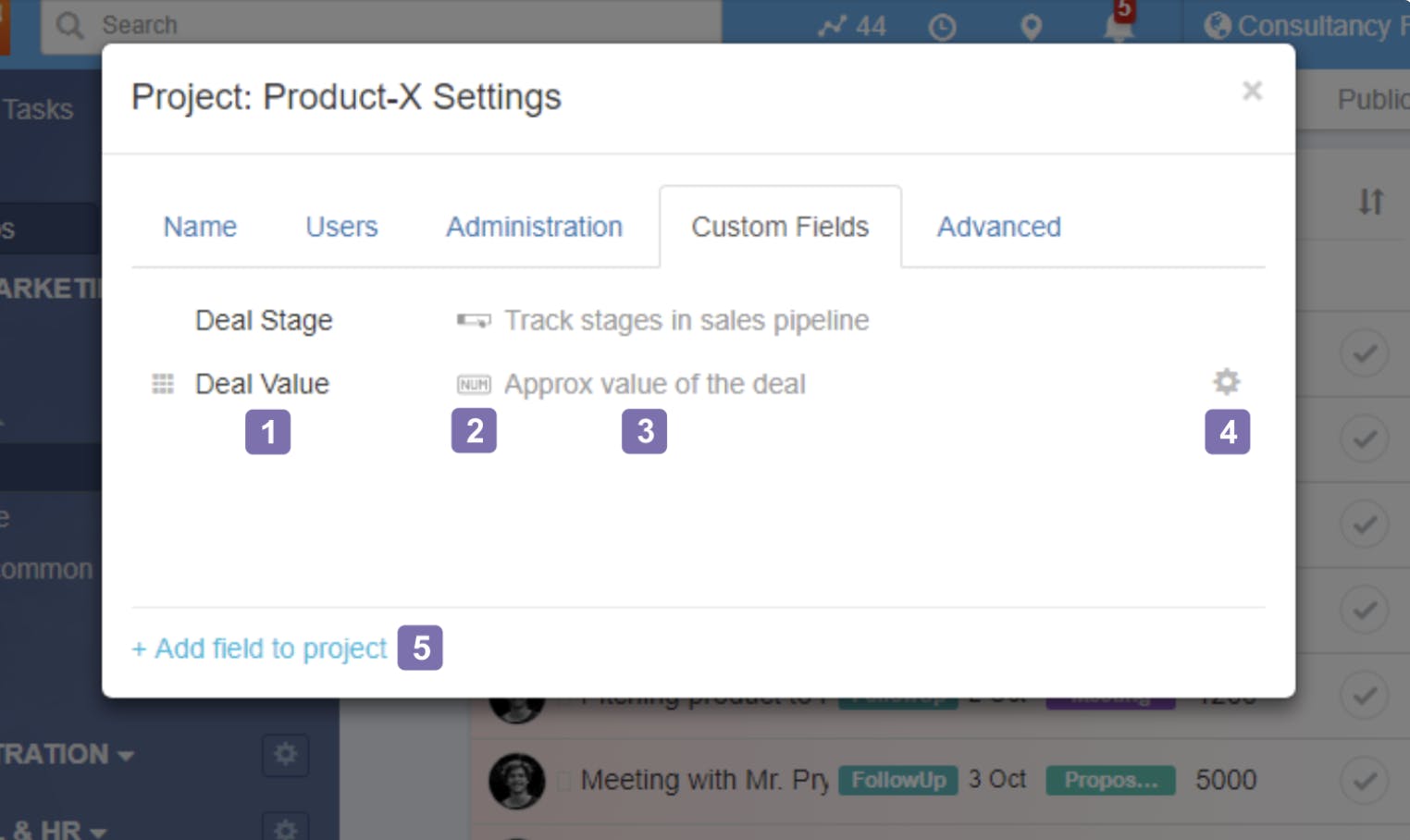This screenshot has height=840, width=1410.
Task: Click the Propos stage tag on Meeting task
Action: pyautogui.click(x=1110, y=780)
